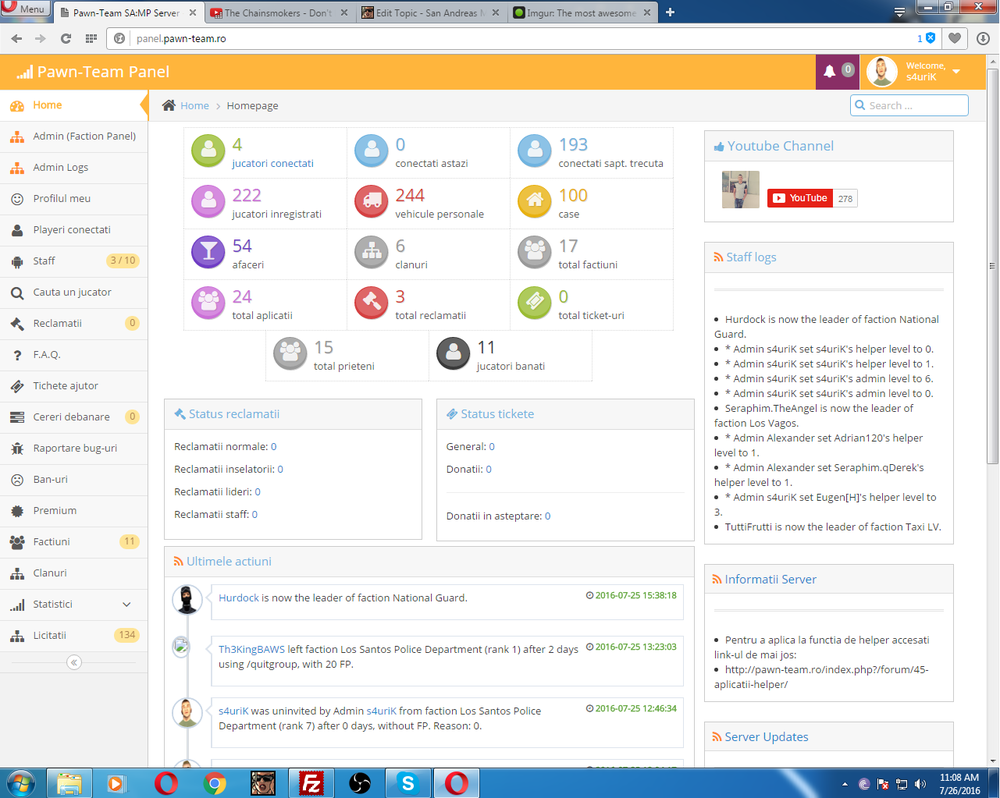
Task: Switch to the Imgur browser tab
Action: click(582, 12)
